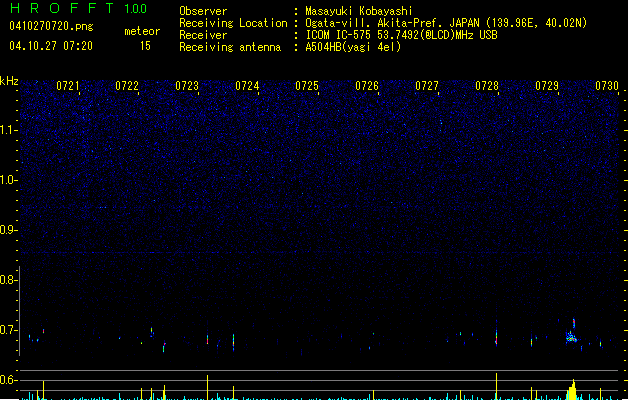The height and width of the screenshot is (400, 629).
Task: Click the Ogata-vill. Akita-Pref. JAPAN location text
Action: pos(446,23)
